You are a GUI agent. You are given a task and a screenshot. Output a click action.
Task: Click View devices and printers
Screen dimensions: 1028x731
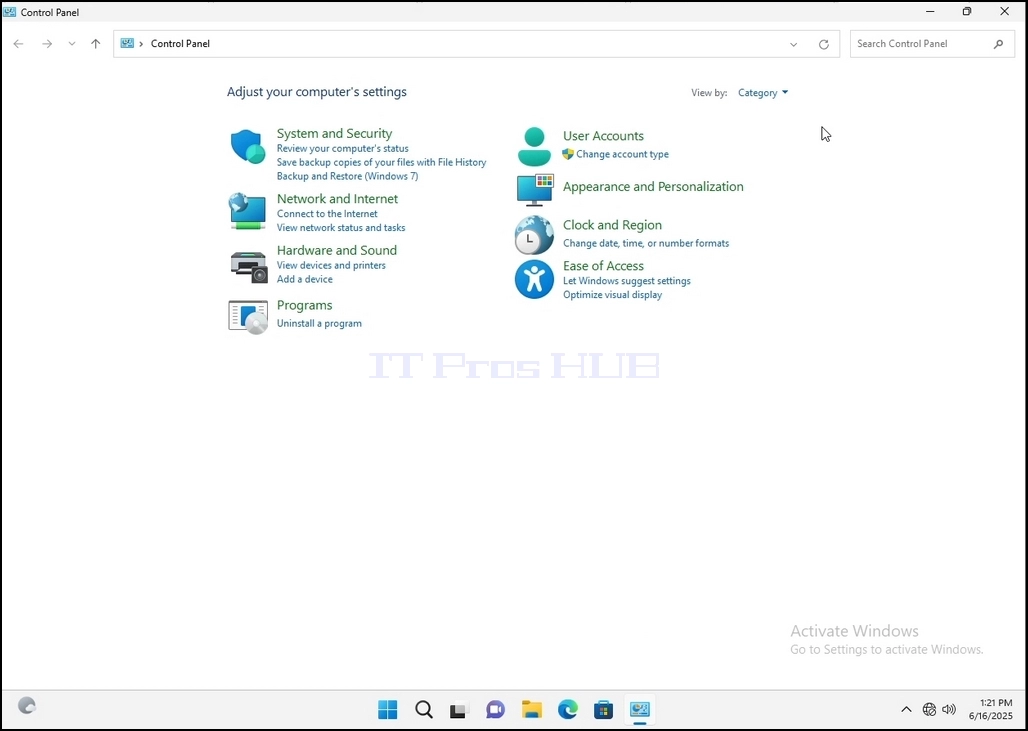(x=331, y=266)
